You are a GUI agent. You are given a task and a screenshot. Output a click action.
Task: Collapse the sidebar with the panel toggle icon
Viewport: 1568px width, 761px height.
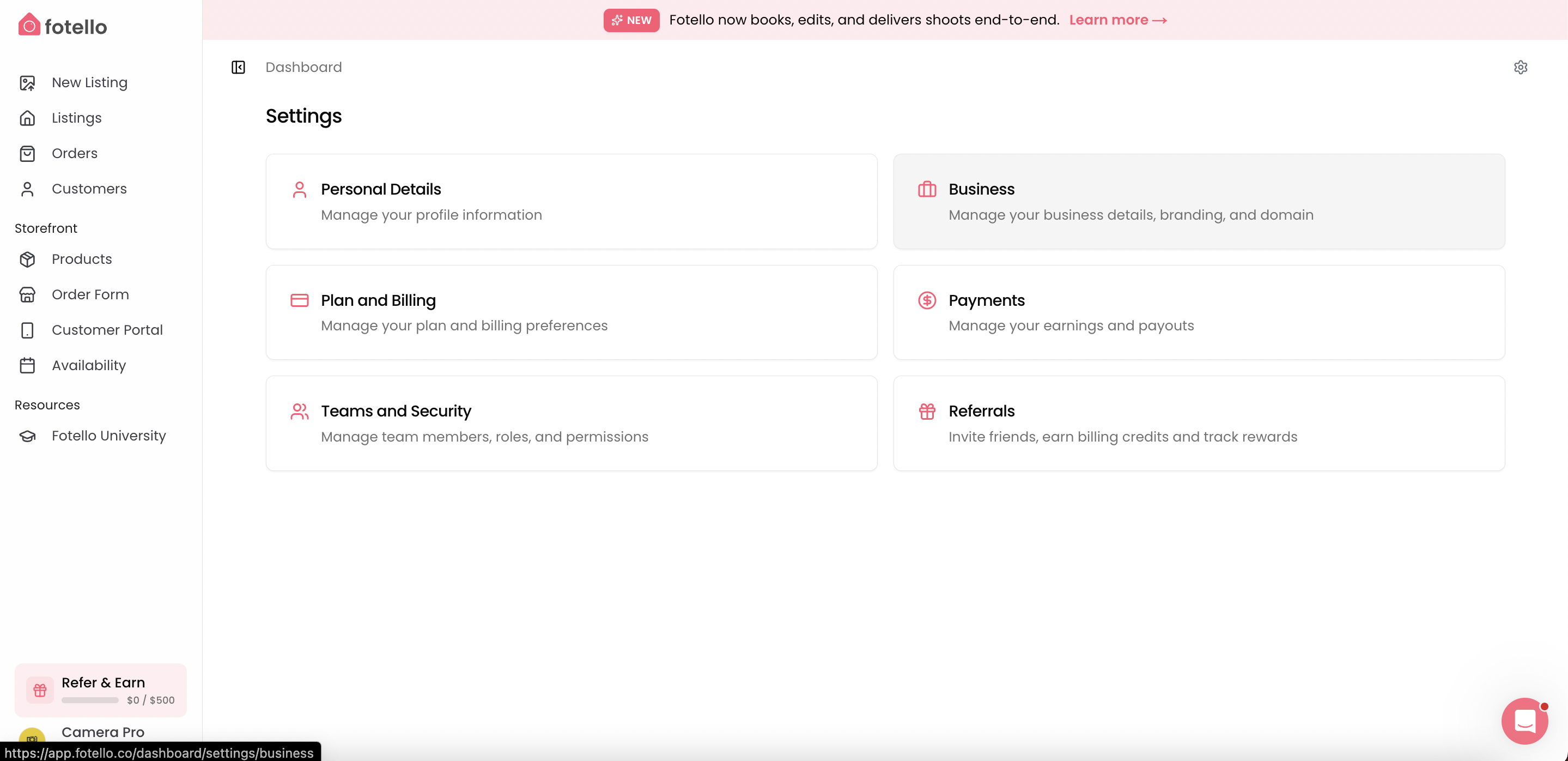coord(238,67)
